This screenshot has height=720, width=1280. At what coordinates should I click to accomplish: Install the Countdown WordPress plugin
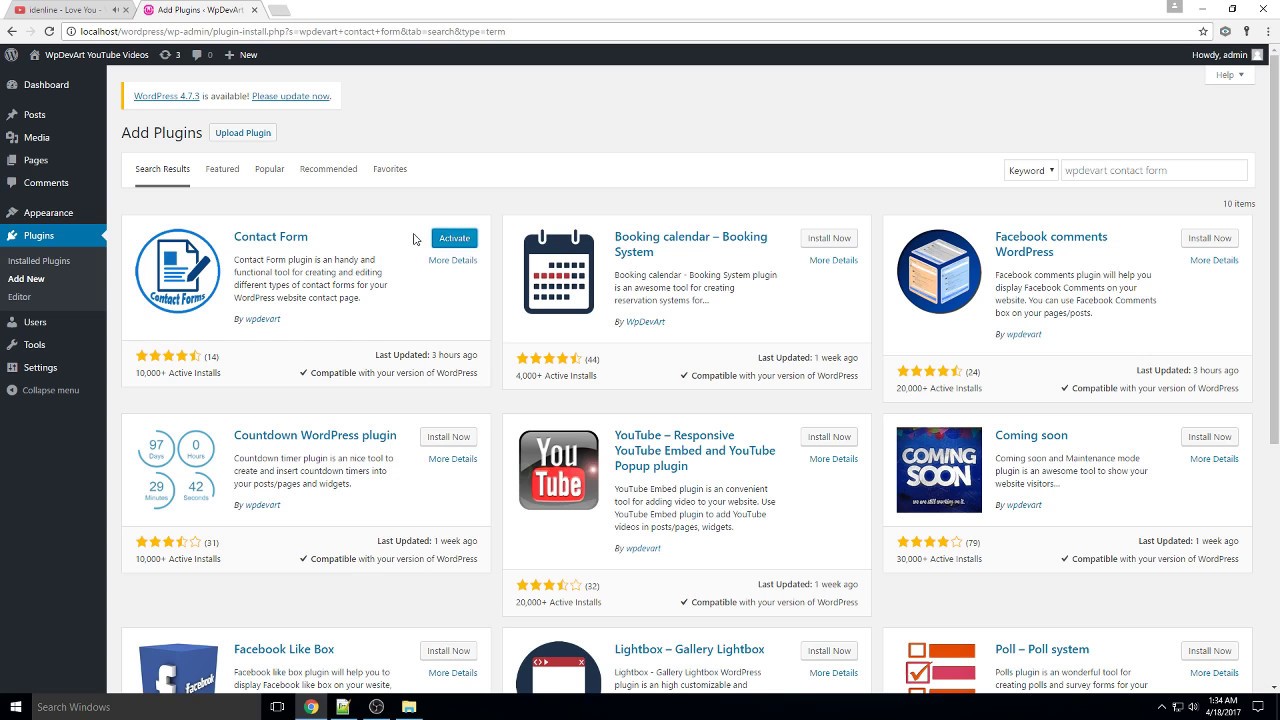tap(448, 437)
